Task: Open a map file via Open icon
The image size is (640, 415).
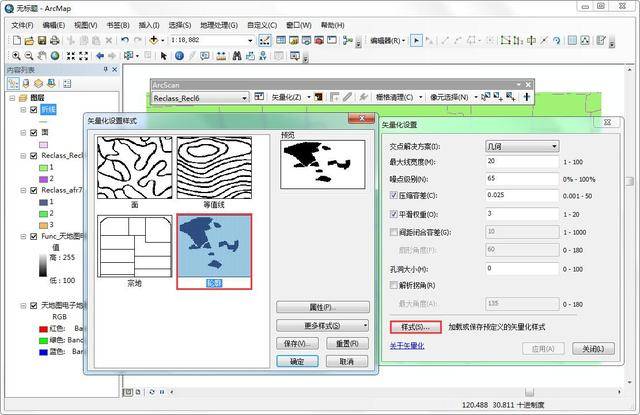Action: [29, 40]
